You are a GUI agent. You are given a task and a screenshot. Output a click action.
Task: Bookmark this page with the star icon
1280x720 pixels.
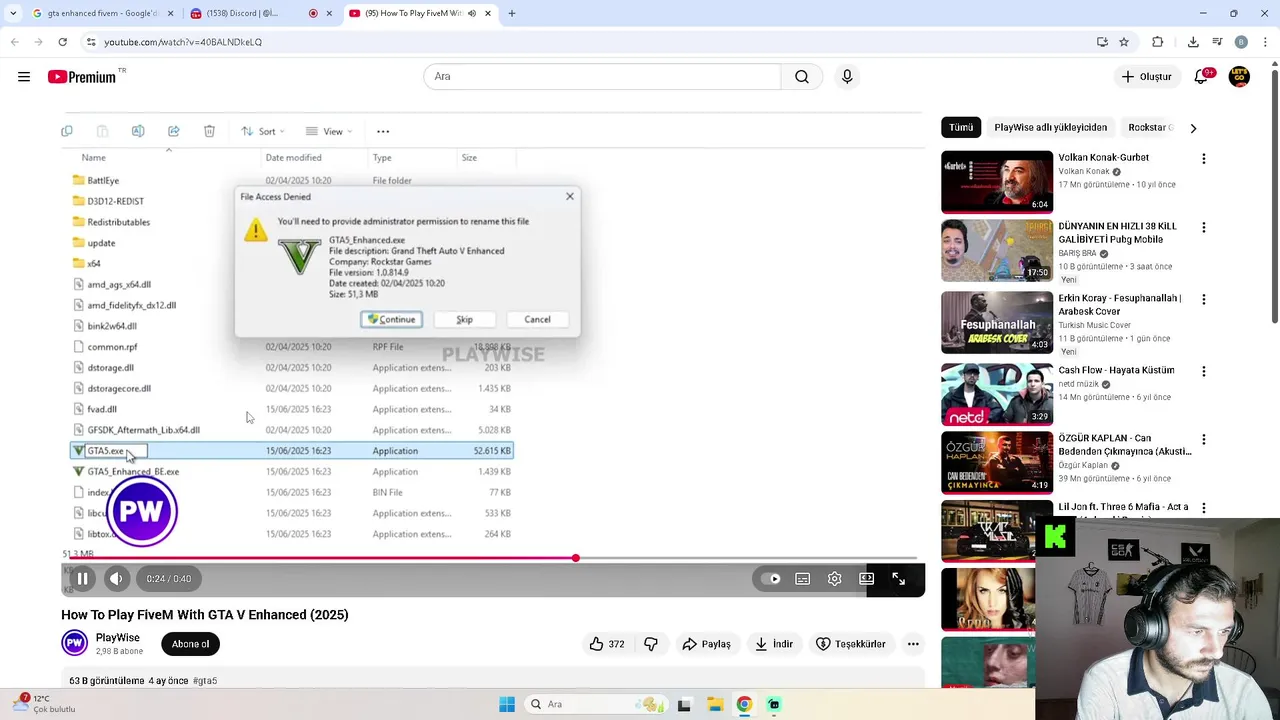1124,42
